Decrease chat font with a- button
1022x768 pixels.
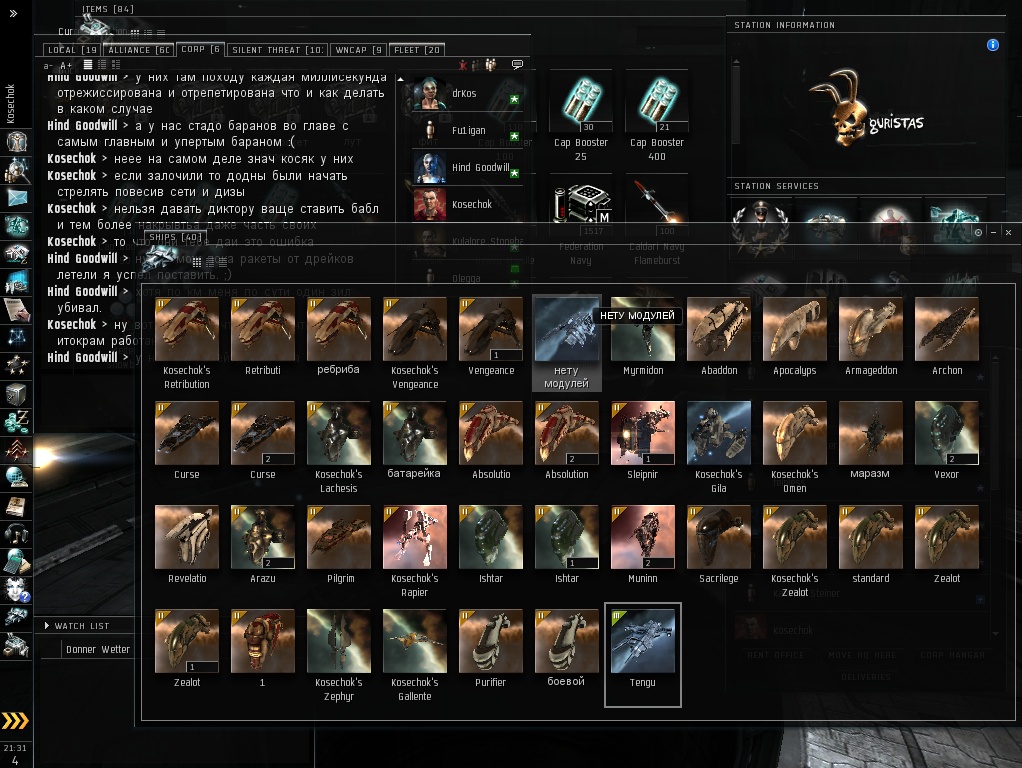(x=48, y=65)
